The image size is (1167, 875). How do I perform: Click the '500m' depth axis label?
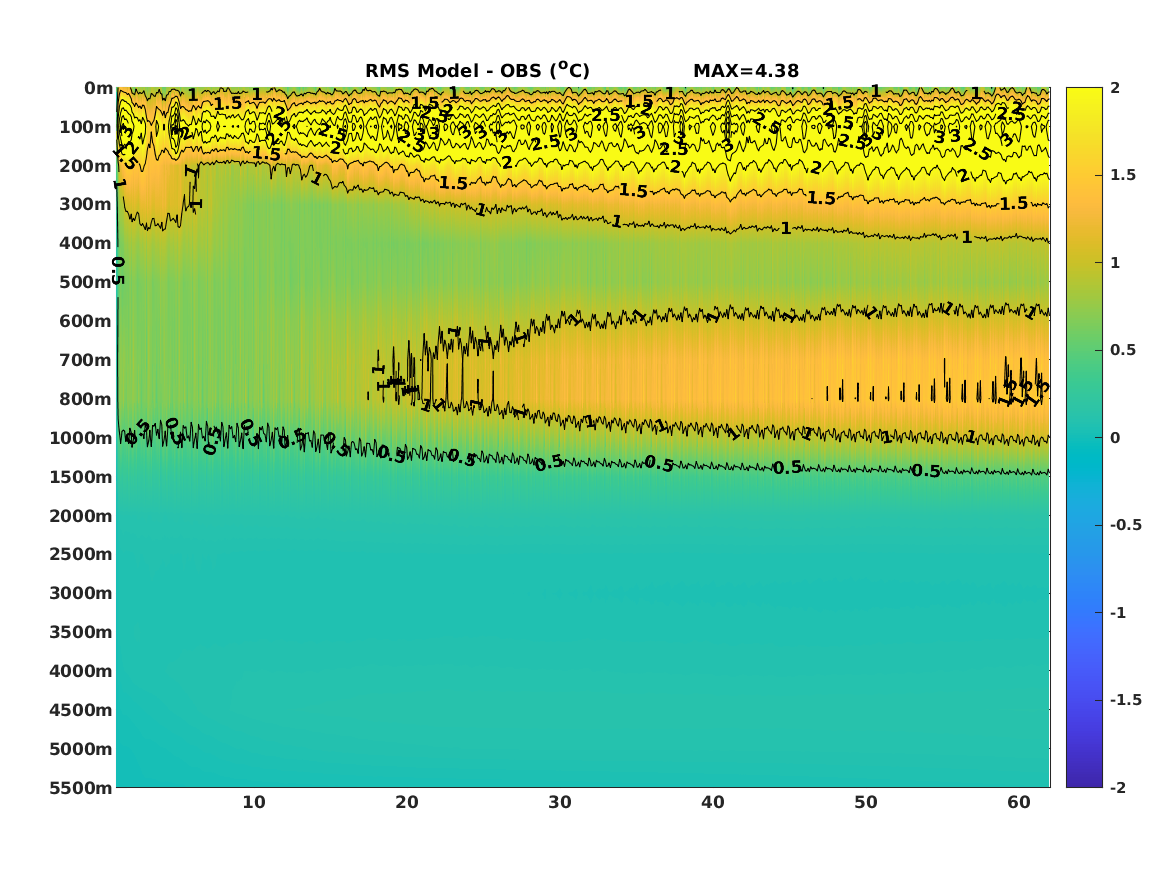(86, 283)
